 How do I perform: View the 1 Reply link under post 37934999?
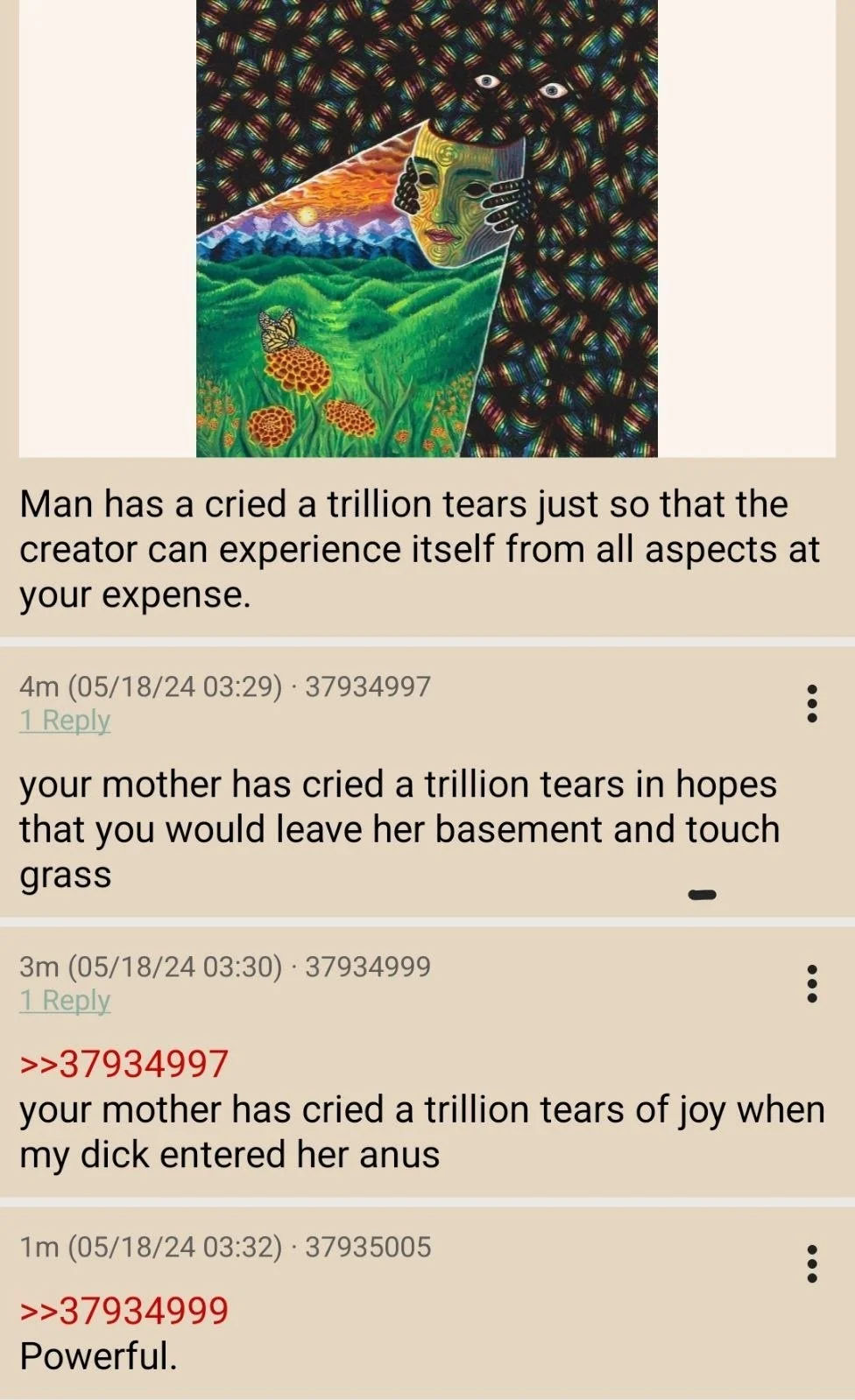point(65,1001)
